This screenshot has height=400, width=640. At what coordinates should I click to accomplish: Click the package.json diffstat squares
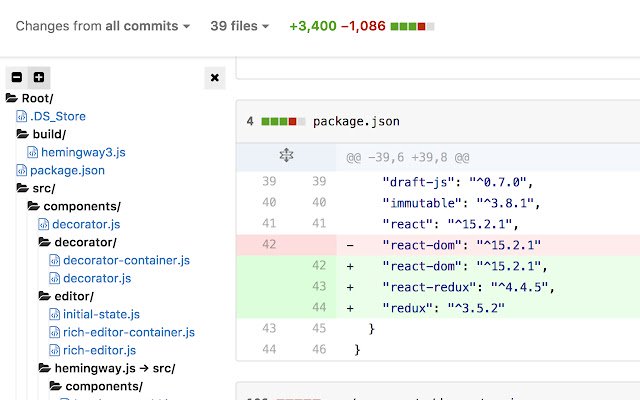coord(283,121)
